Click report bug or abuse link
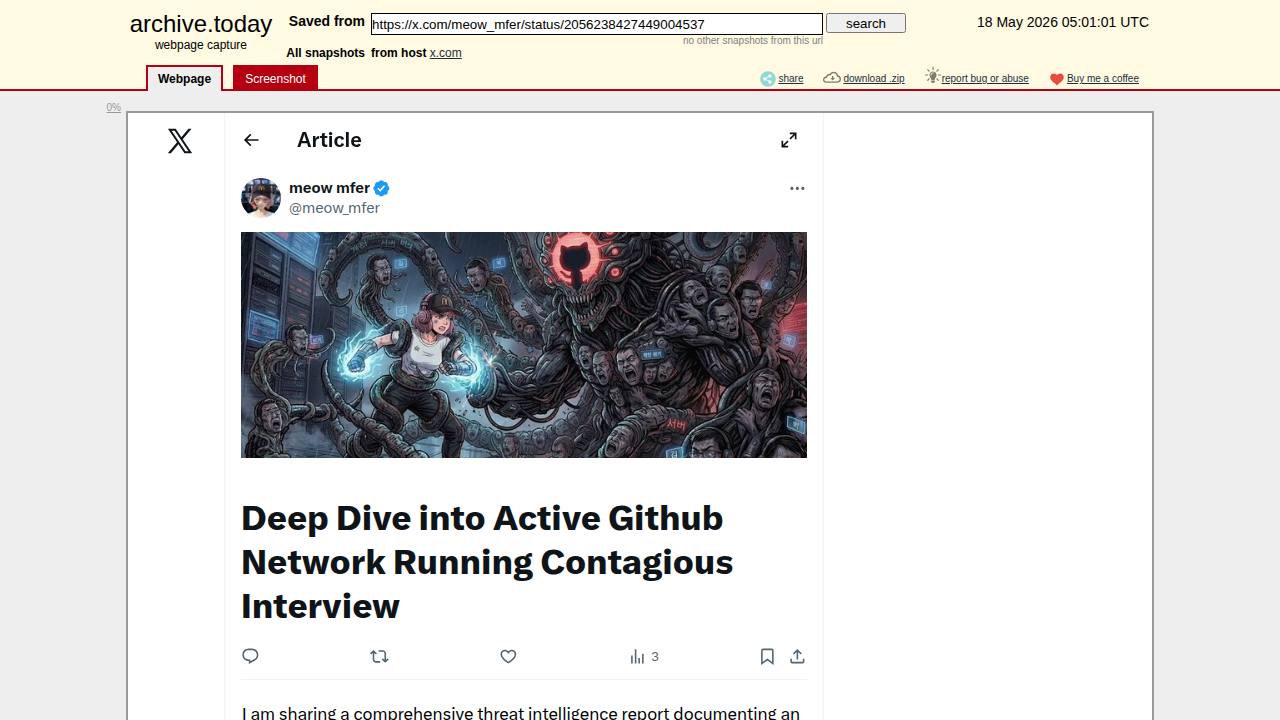Image resolution: width=1280 pixels, height=720 pixels. (985, 79)
